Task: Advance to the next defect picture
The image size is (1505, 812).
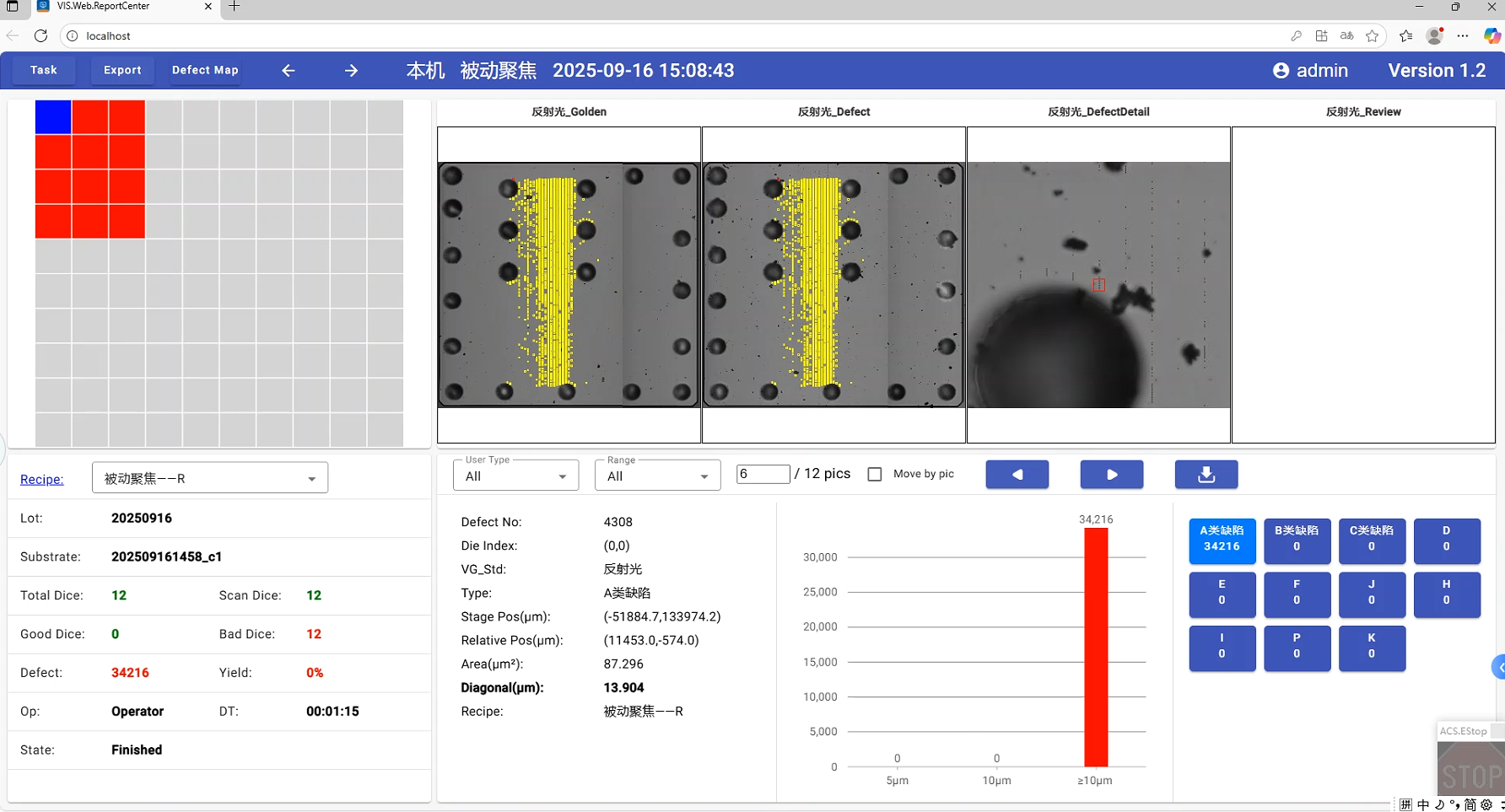Action: (1111, 475)
